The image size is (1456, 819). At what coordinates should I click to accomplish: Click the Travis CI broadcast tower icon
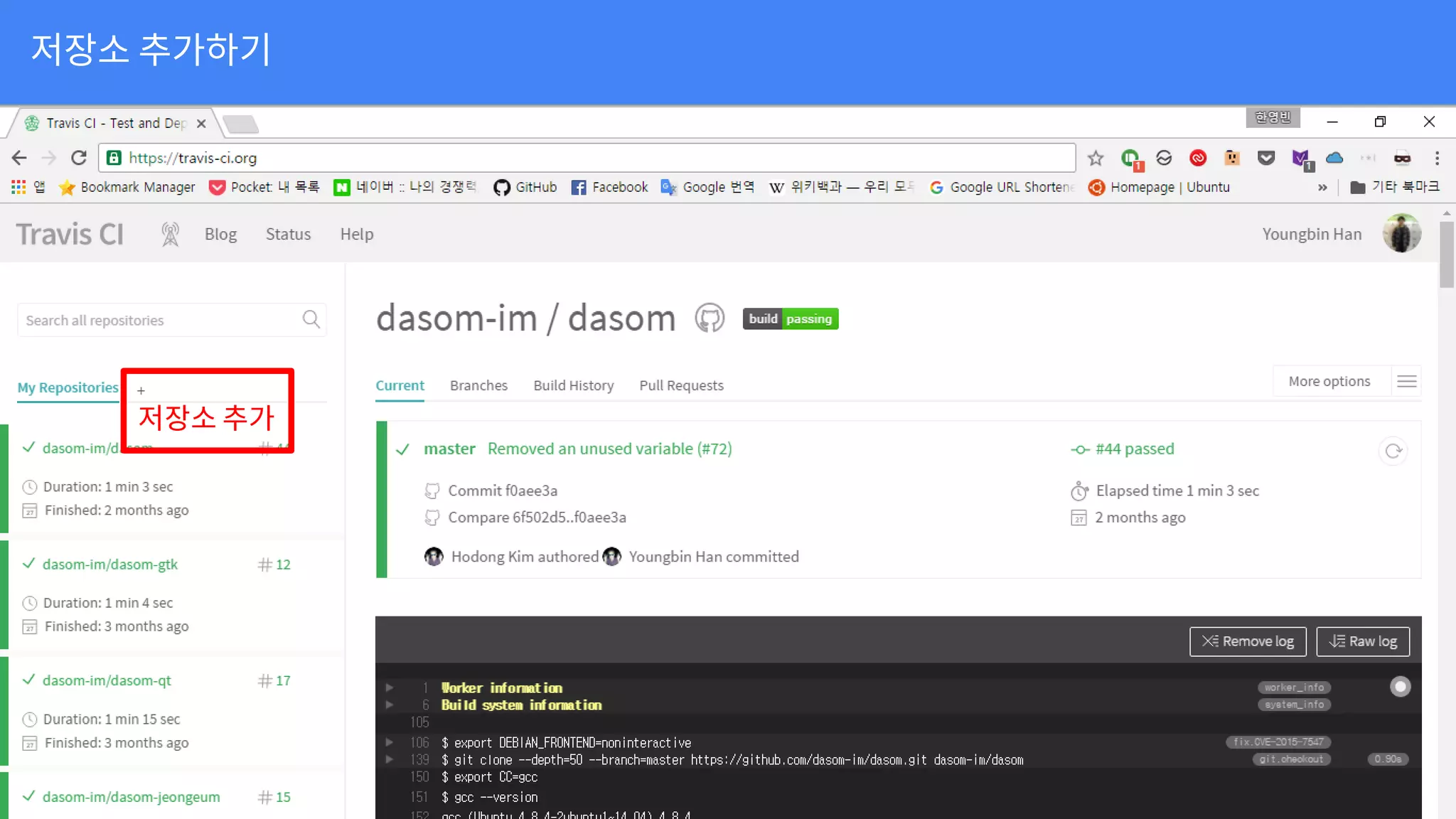(170, 234)
